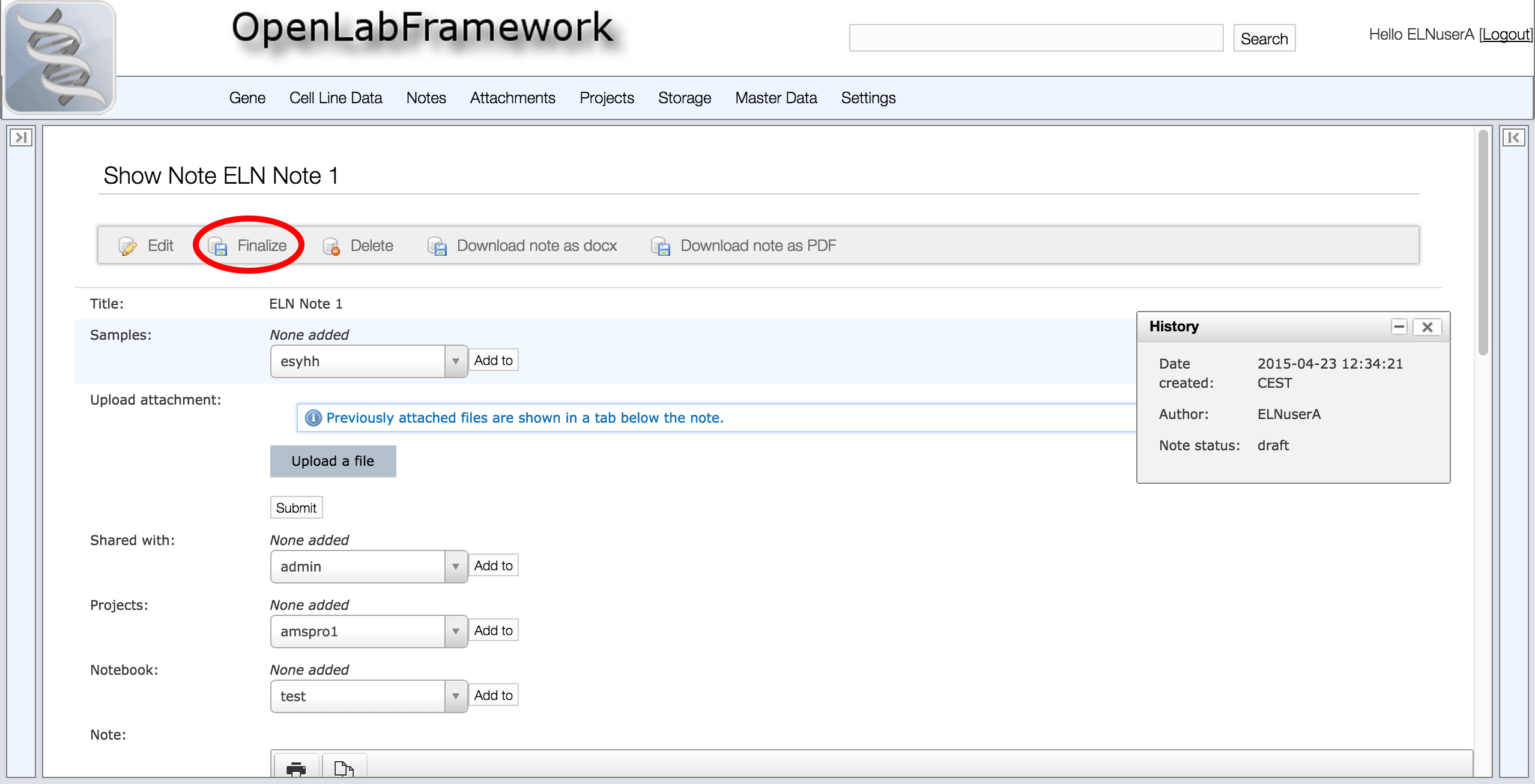Viewport: 1535px width, 784px height.
Task: Click the Download note as docx icon
Action: pyautogui.click(x=437, y=246)
